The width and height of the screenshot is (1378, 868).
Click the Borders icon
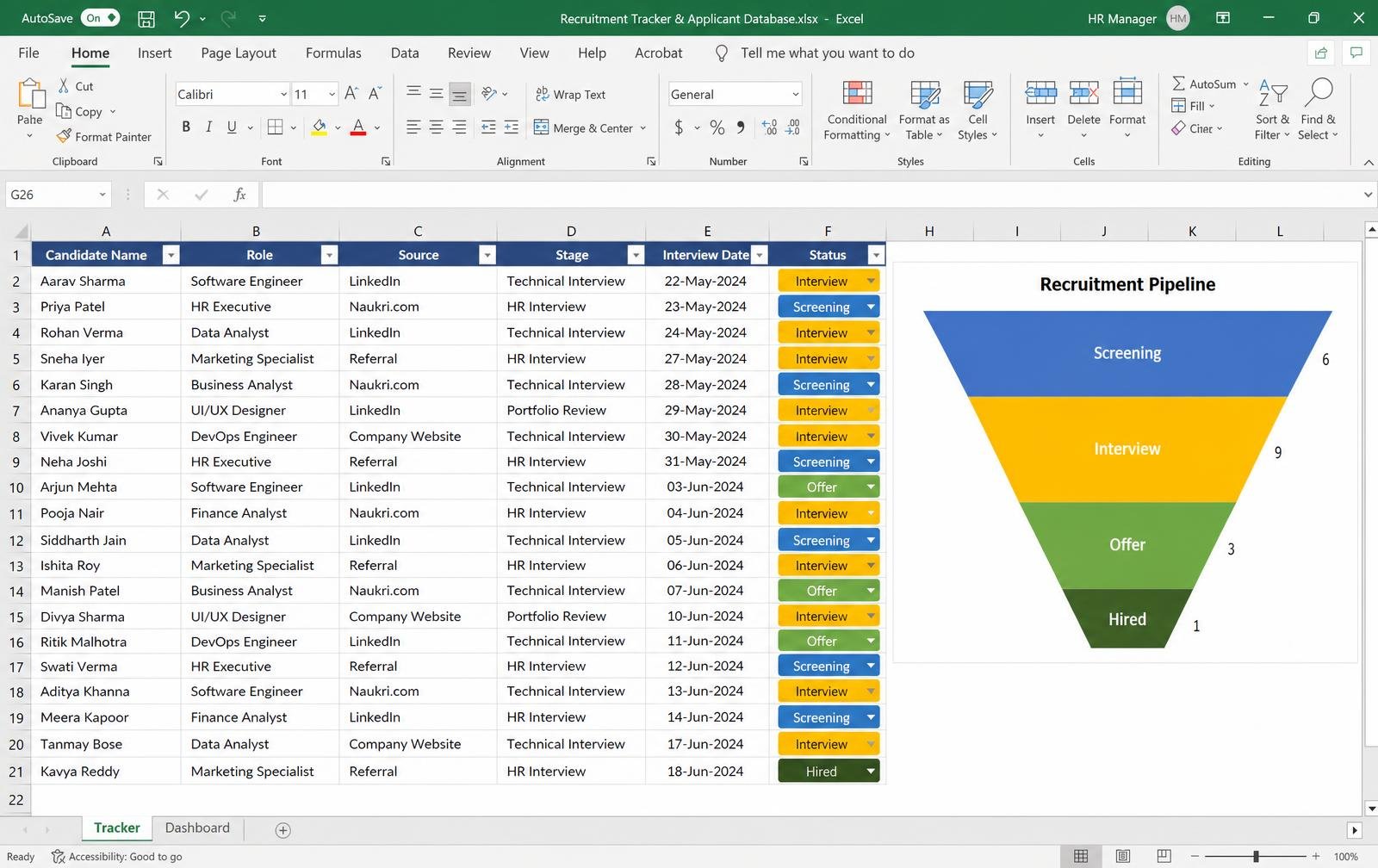tap(275, 127)
